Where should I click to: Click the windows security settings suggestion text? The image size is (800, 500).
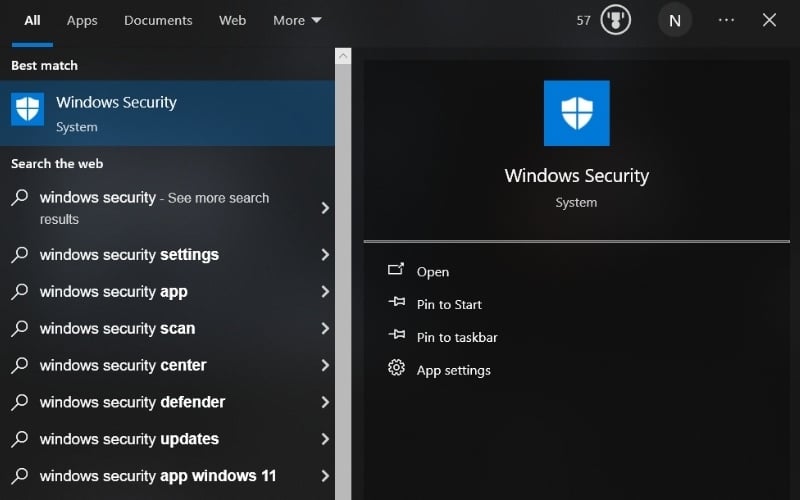pyautogui.click(x=129, y=255)
